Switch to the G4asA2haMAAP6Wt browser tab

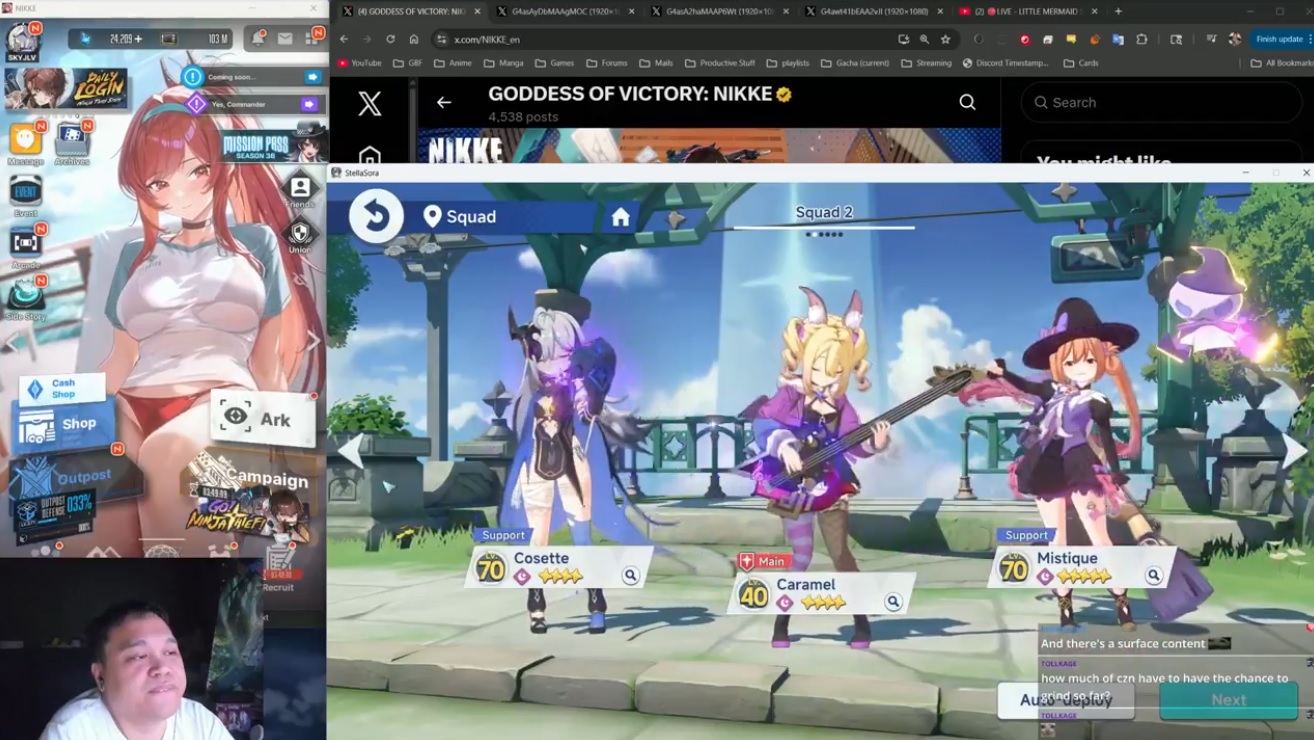click(720, 11)
